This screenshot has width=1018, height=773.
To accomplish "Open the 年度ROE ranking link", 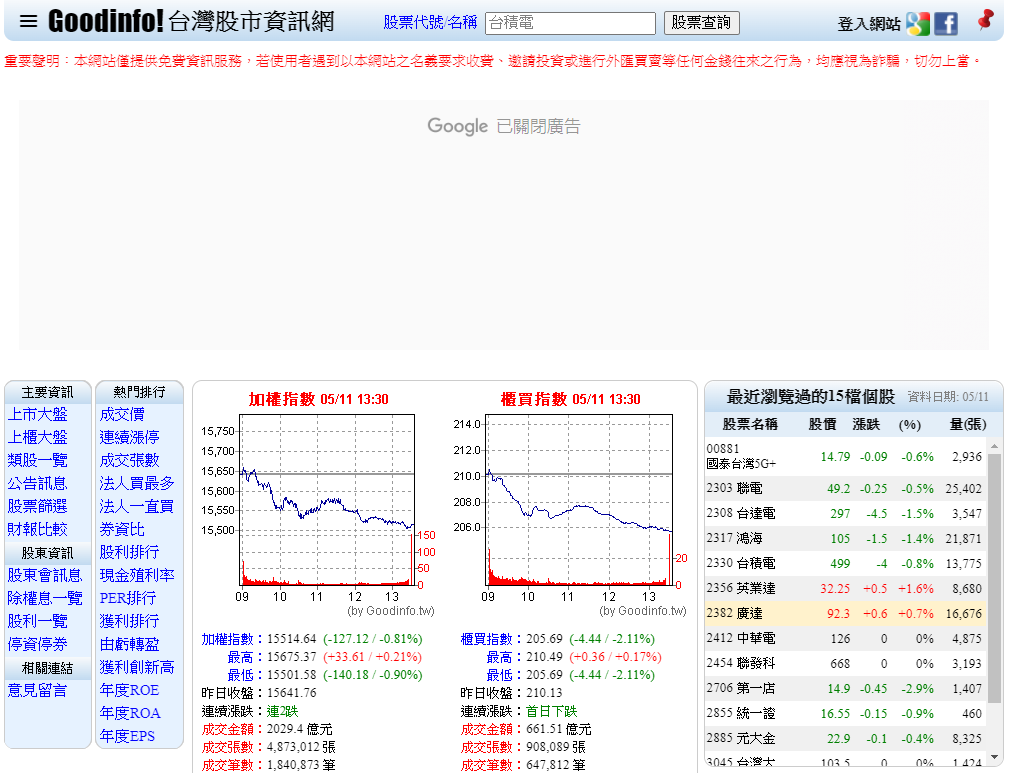I will click(x=129, y=690).
